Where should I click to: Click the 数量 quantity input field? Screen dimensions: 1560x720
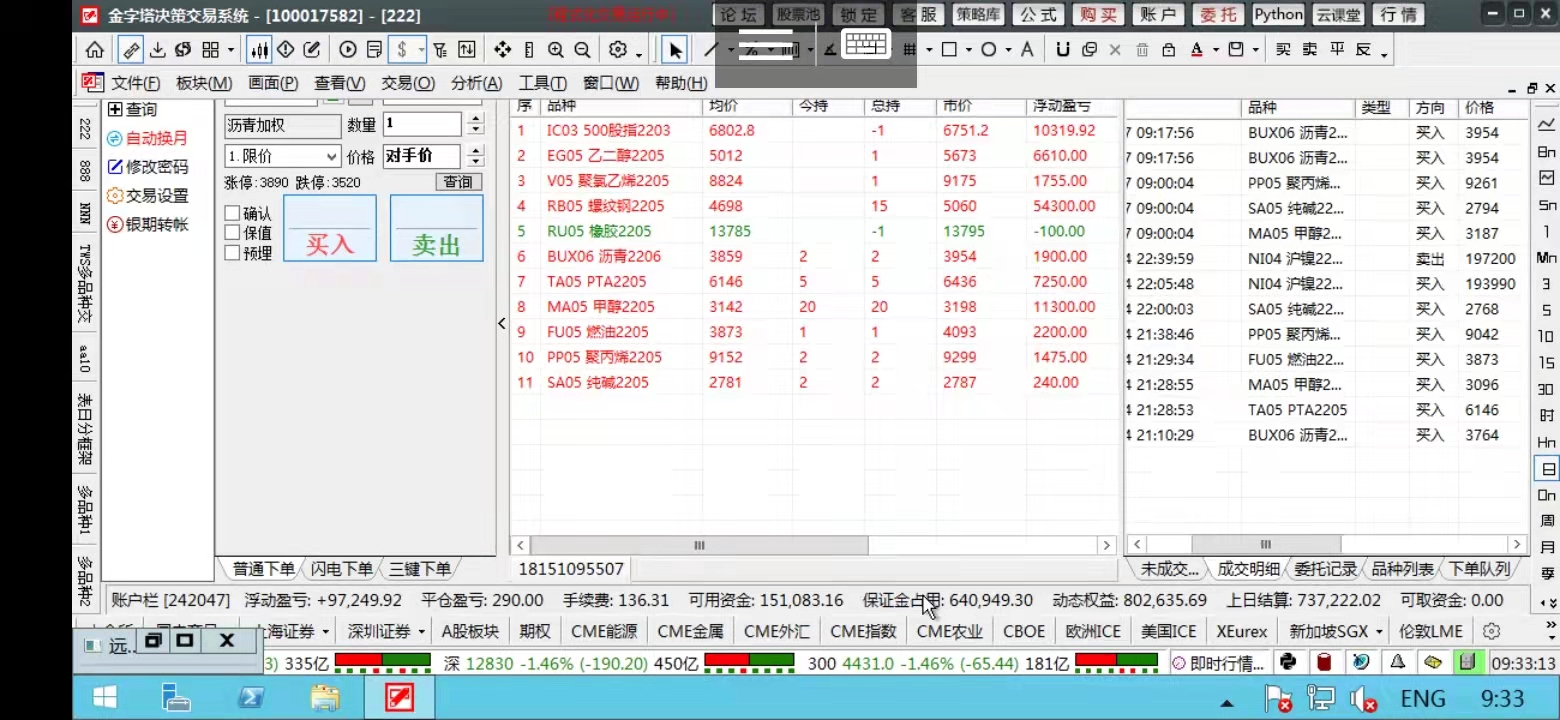pos(422,124)
